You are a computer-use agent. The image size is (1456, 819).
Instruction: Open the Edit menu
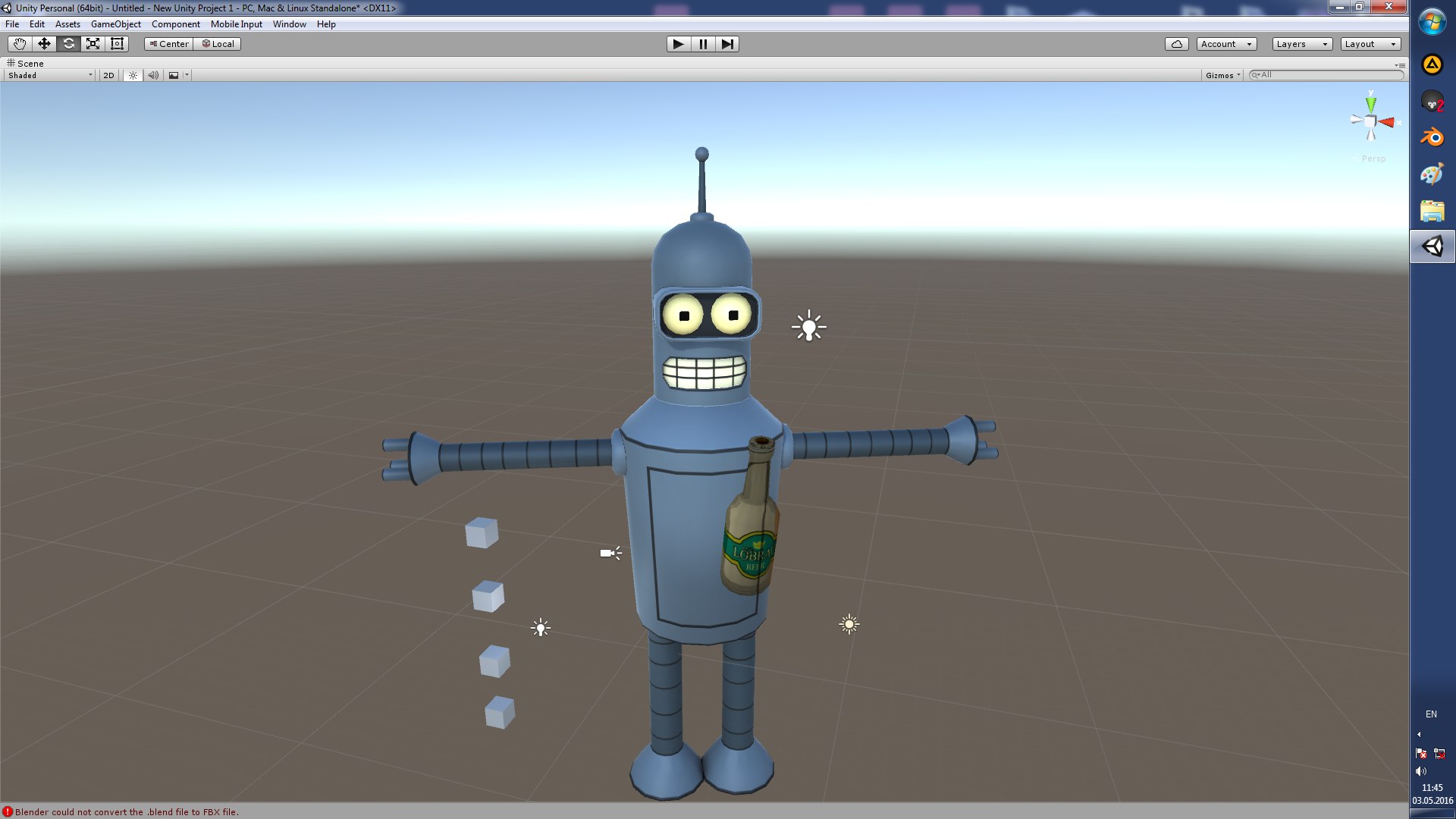click(37, 24)
